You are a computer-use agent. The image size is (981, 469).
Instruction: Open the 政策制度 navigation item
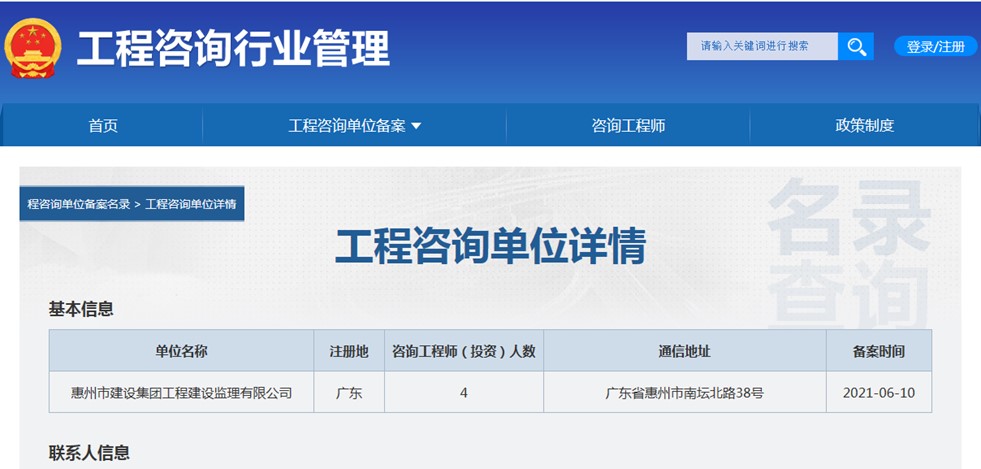point(865,126)
